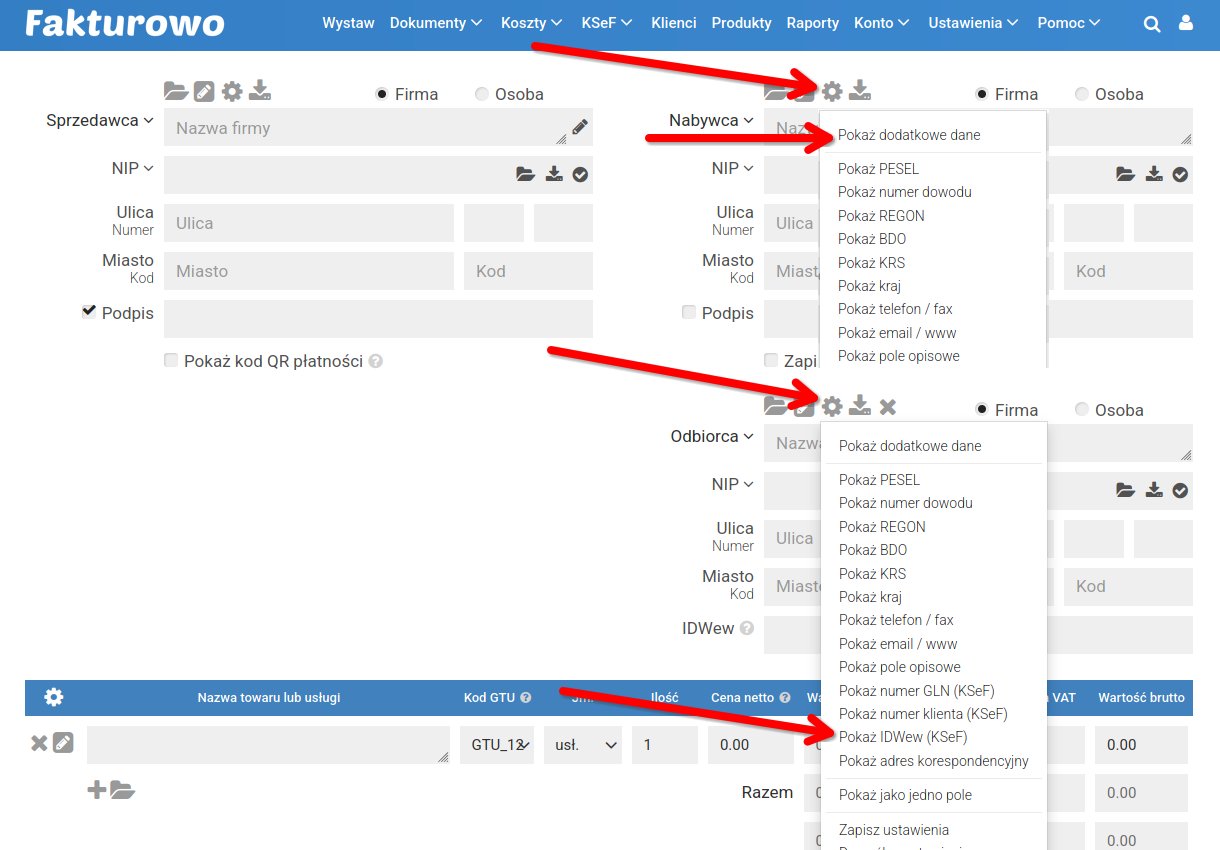Click the checkmark verify icon beside Nabywca NIP field
The height and width of the screenshot is (850, 1220).
[1179, 173]
